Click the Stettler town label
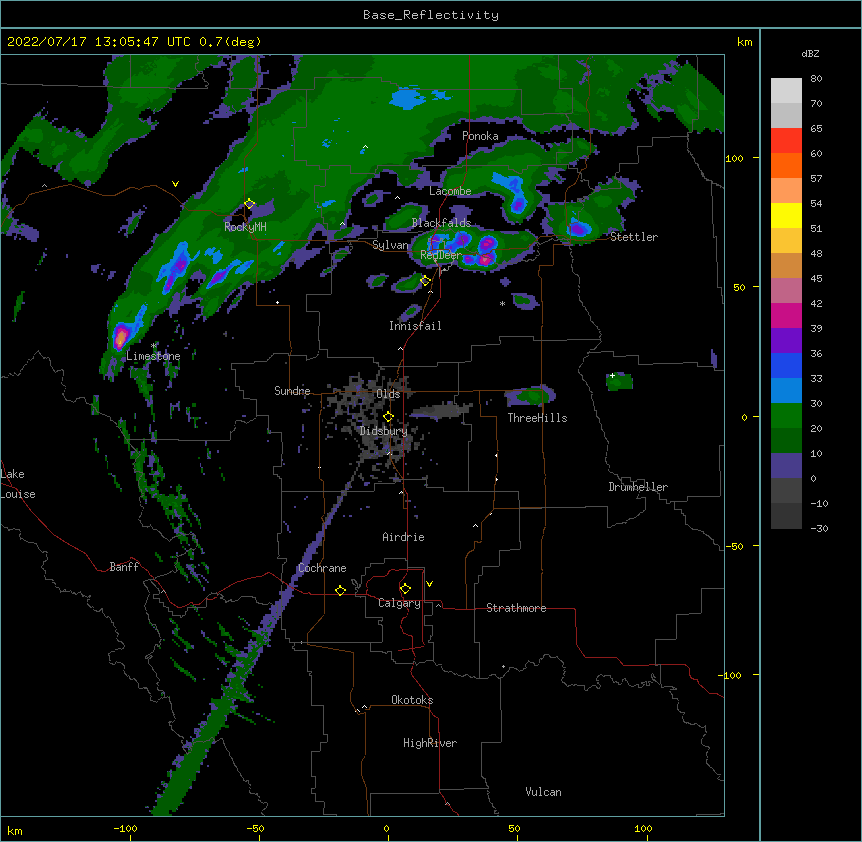Screen dimensions: 862x842 pyautogui.click(x=634, y=237)
